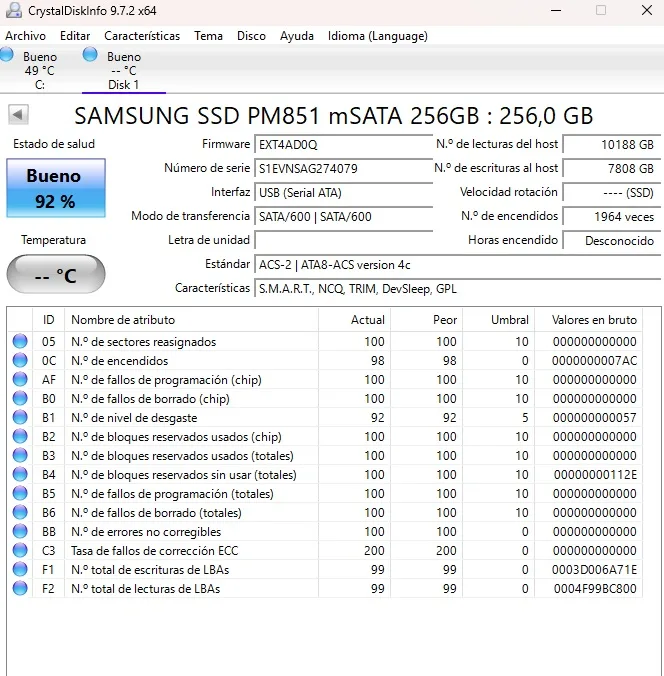Click the Umbral column header
This screenshot has height=676, width=664.
[498, 320]
